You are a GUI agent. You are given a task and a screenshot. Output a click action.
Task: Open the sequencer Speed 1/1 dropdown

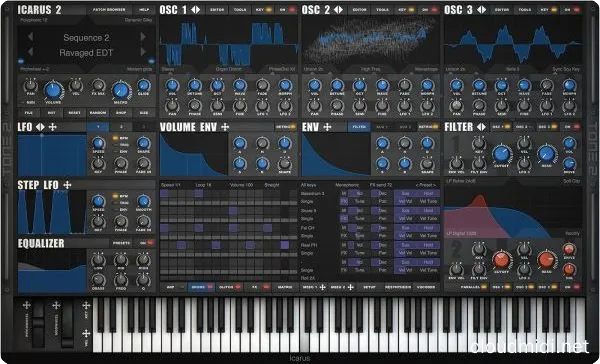pos(171,185)
